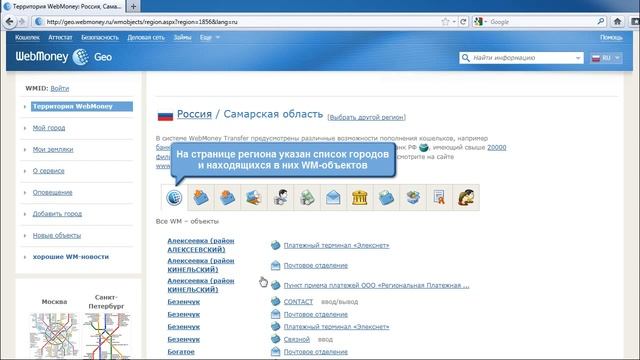The image size is (640, 360).
Task: Open the browser home page button
Action: point(617,22)
